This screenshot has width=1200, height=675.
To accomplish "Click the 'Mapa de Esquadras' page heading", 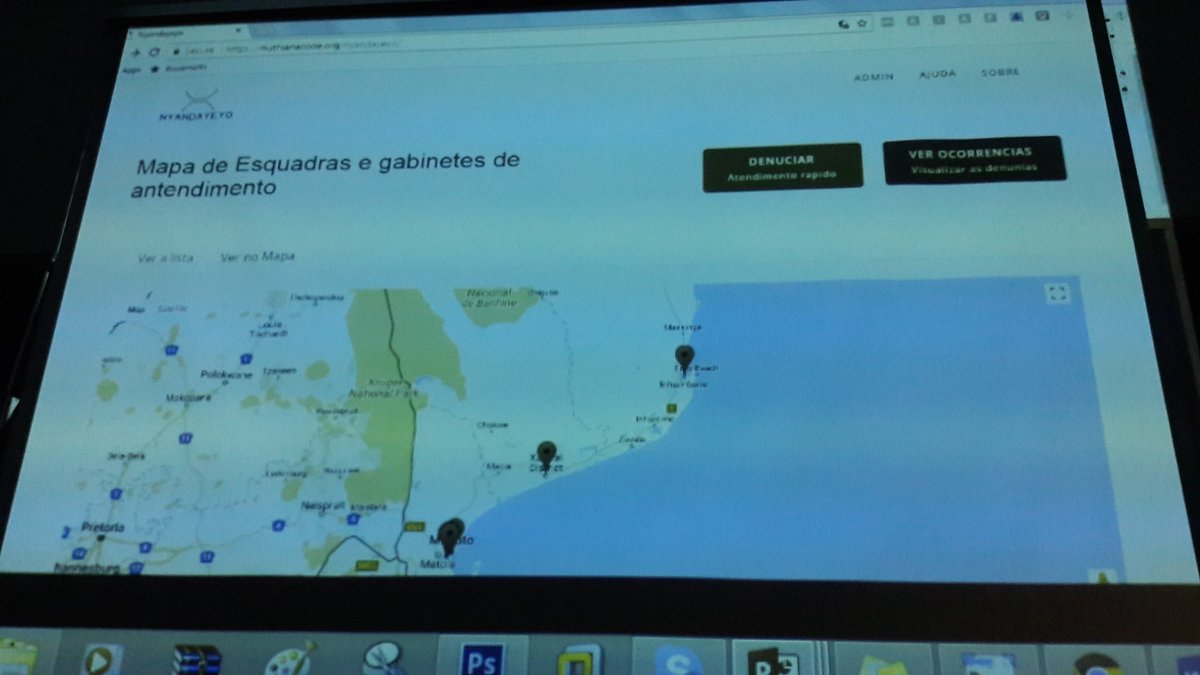I will point(326,174).
